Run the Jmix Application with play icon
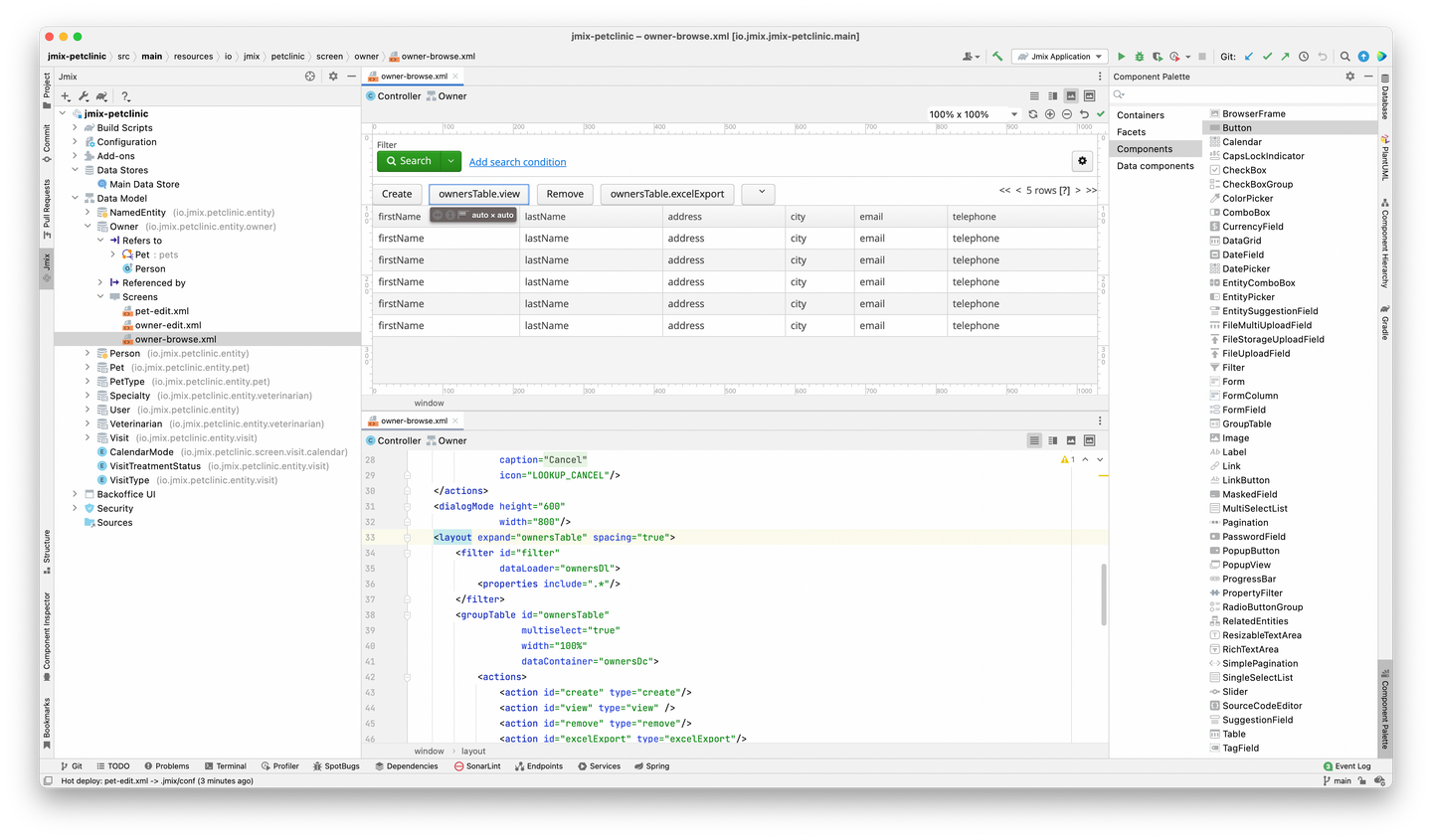1432x840 pixels. (x=1121, y=57)
